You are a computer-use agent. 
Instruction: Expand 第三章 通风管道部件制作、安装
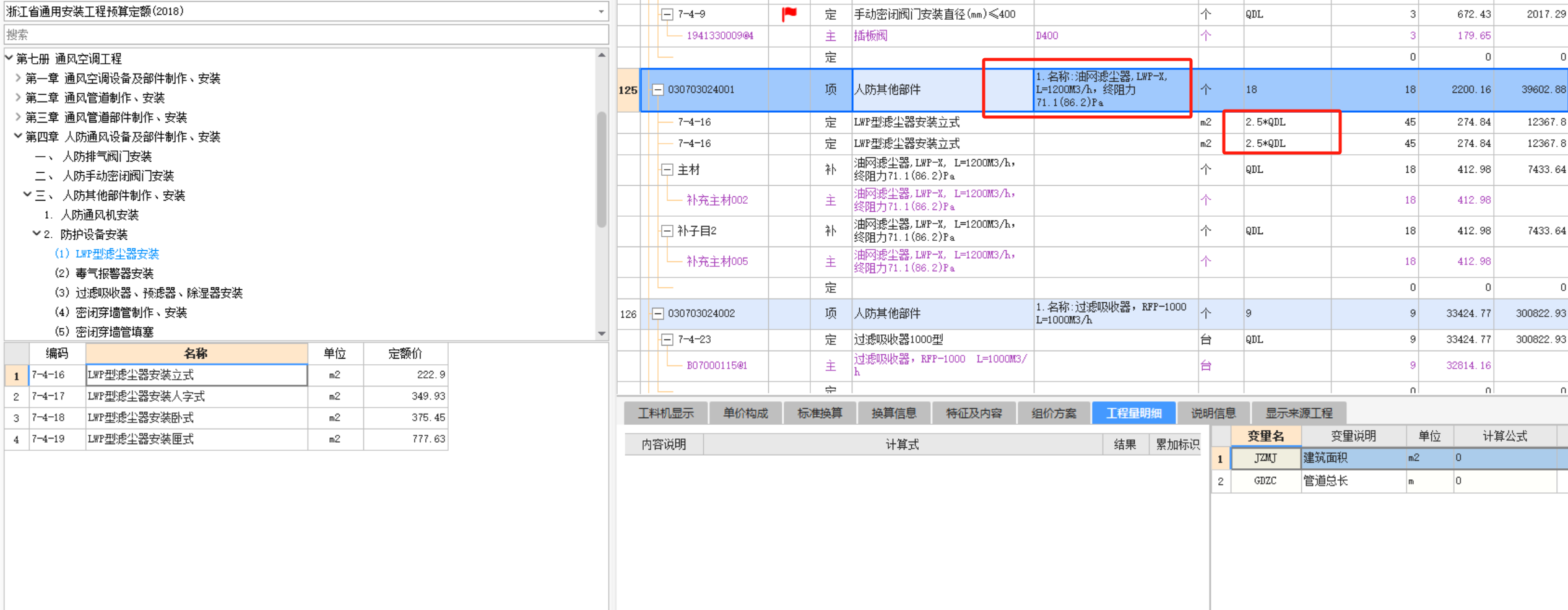point(18,117)
